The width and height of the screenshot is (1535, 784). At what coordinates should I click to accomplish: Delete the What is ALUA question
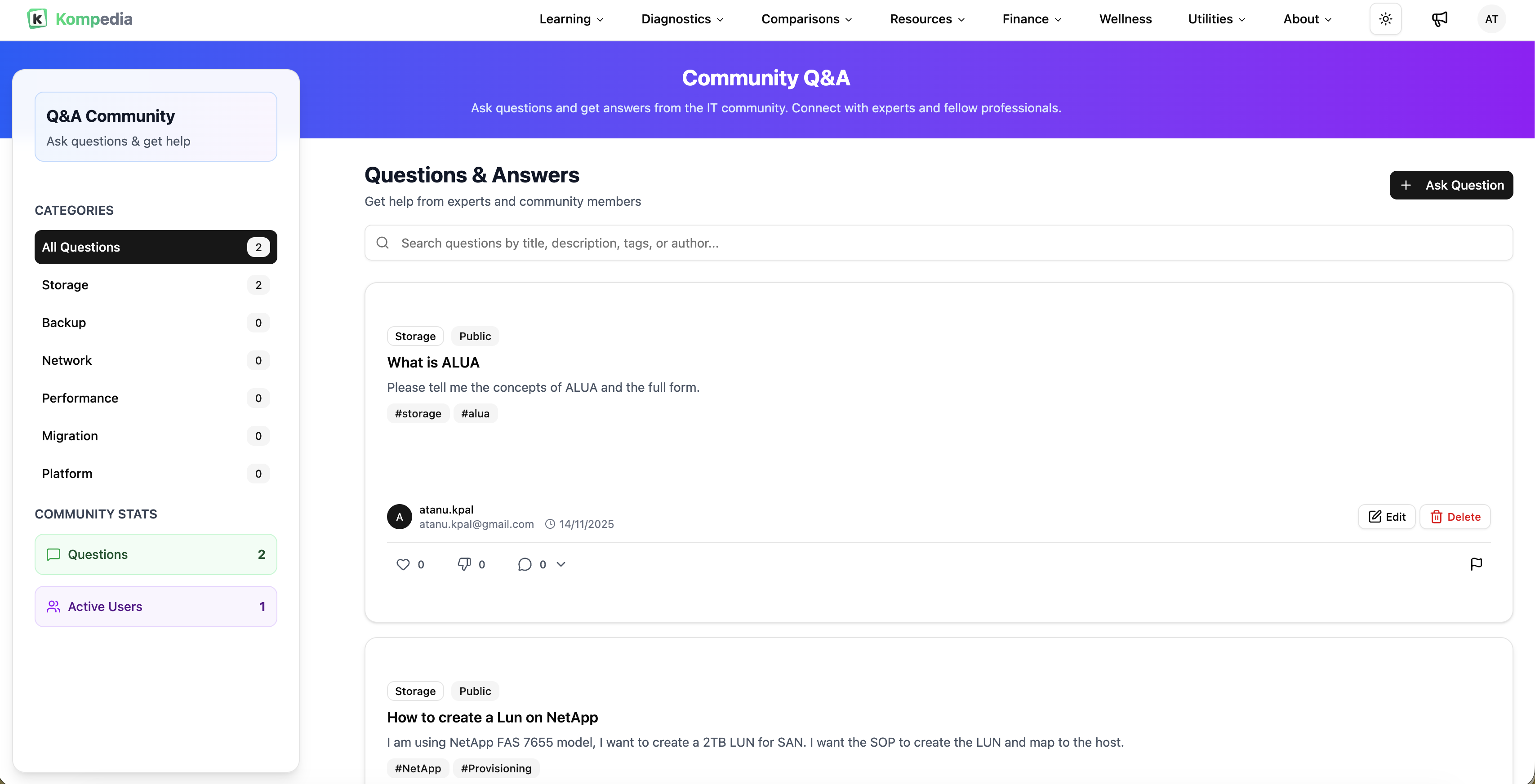(1455, 517)
